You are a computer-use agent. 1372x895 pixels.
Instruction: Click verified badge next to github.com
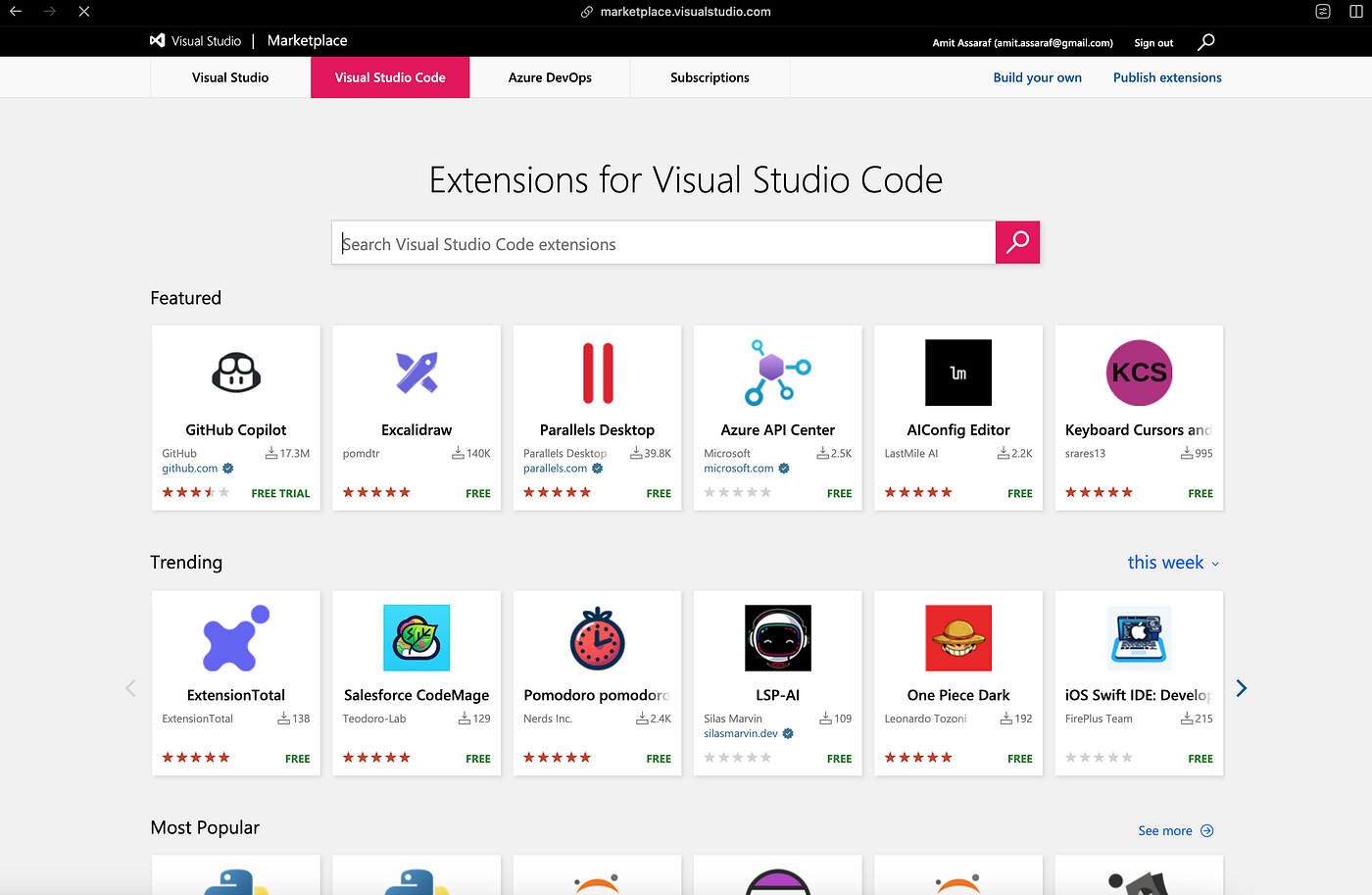point(228,469)
